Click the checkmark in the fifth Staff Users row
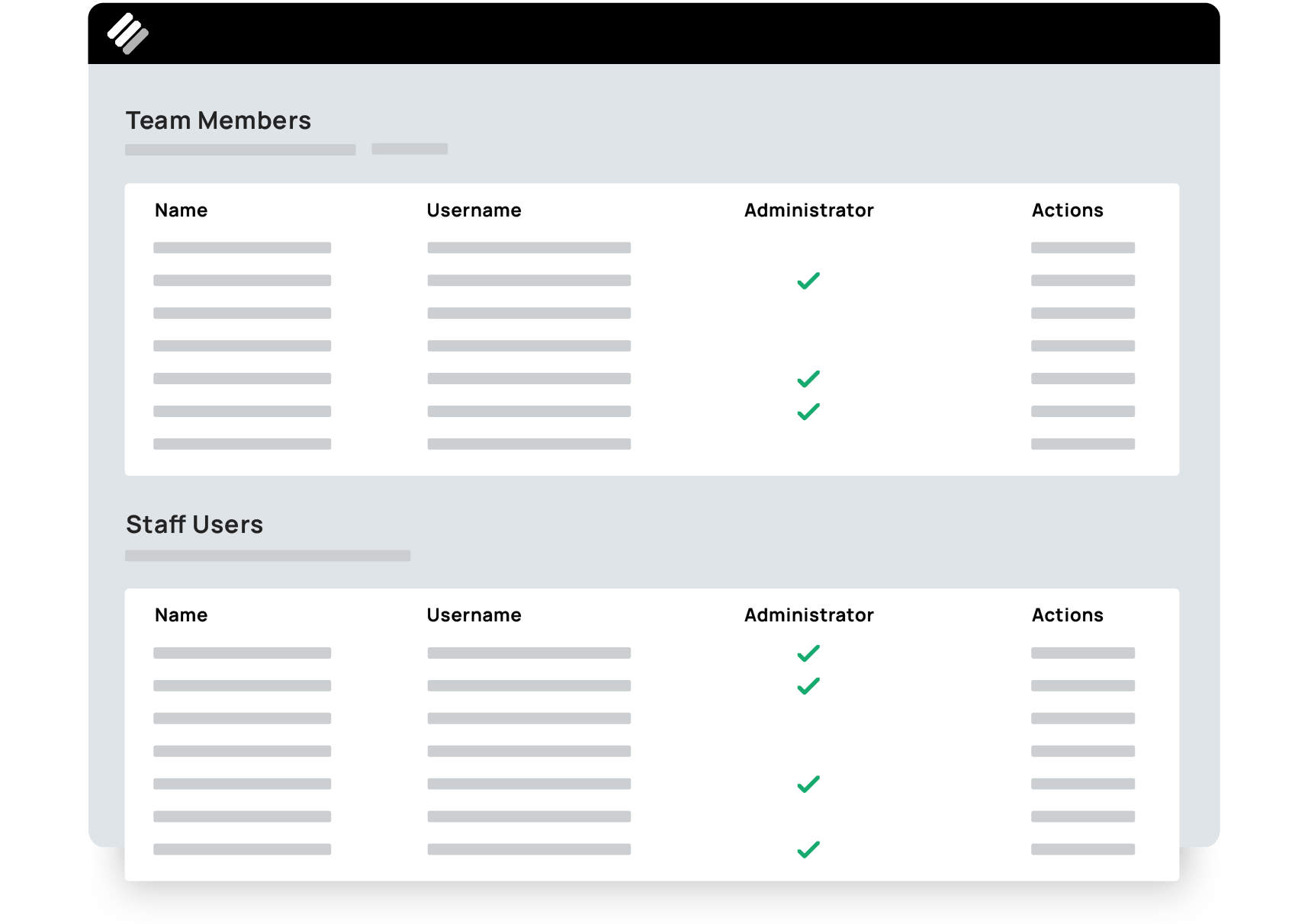 tap(808, 783)
